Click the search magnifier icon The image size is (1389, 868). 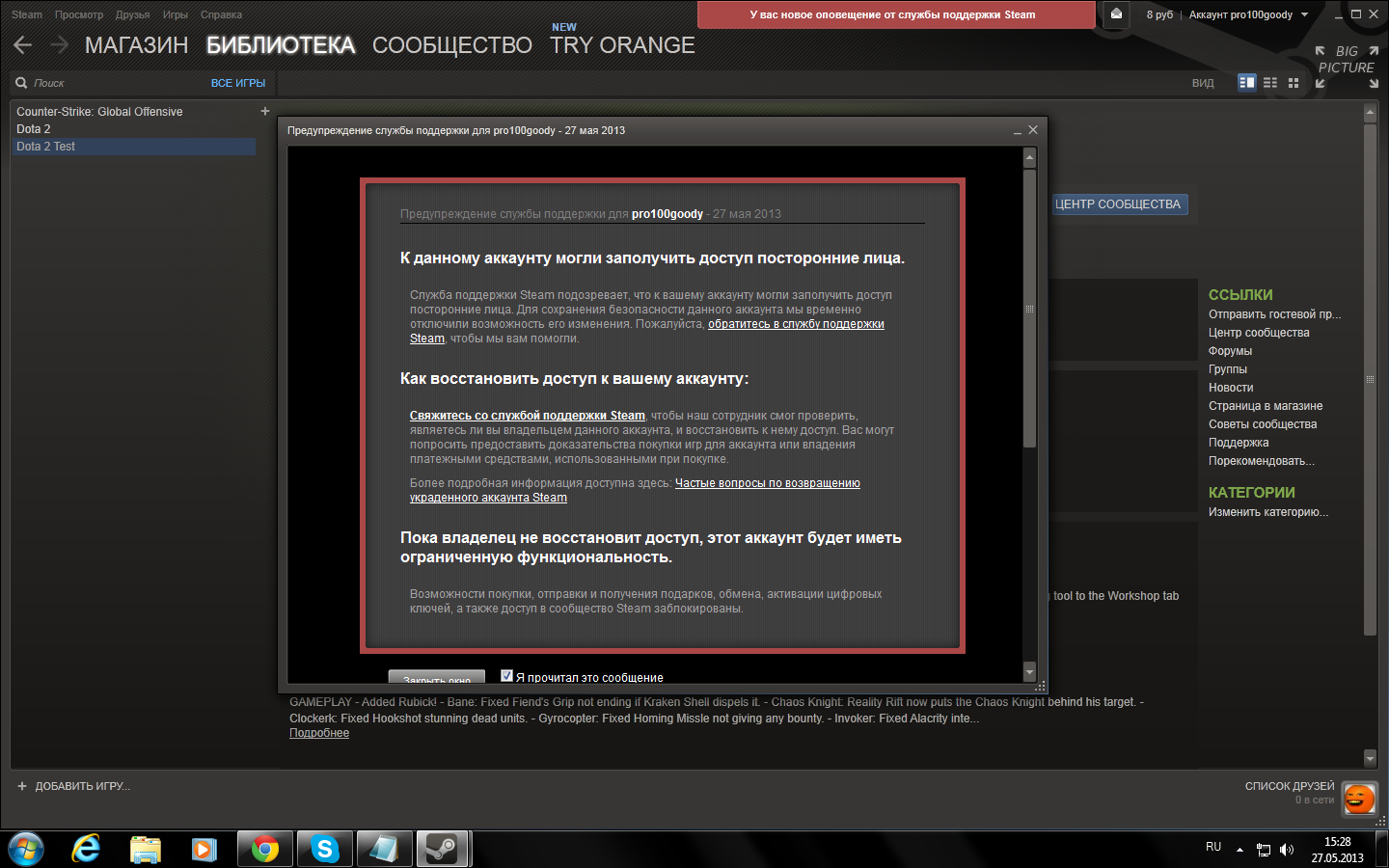[21, 83]
